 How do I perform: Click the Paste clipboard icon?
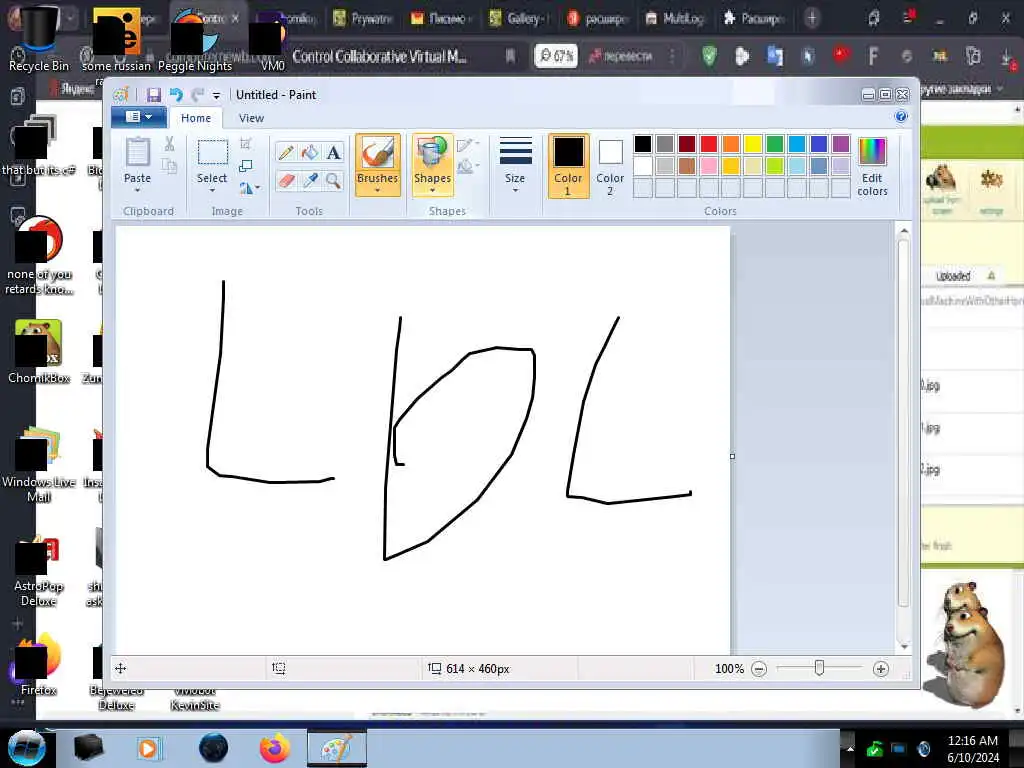(x=138, y=153)
